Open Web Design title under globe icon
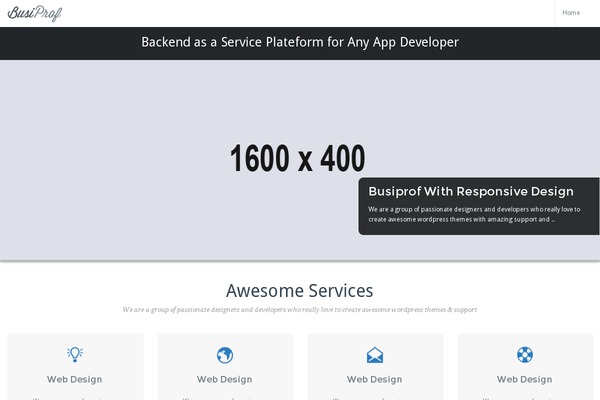 coord(225,379)
